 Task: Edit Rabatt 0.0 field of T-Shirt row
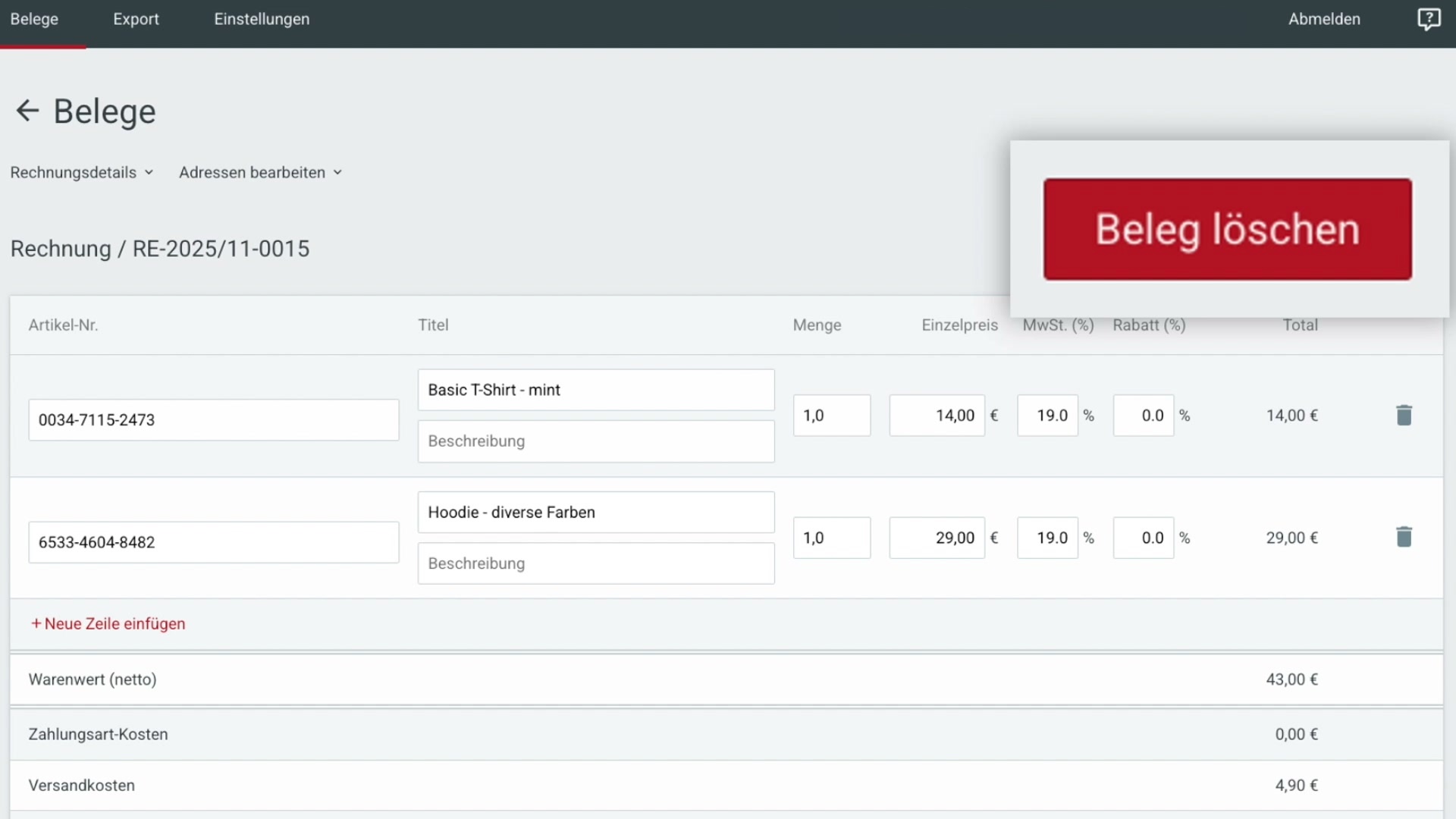[1144, 416]
